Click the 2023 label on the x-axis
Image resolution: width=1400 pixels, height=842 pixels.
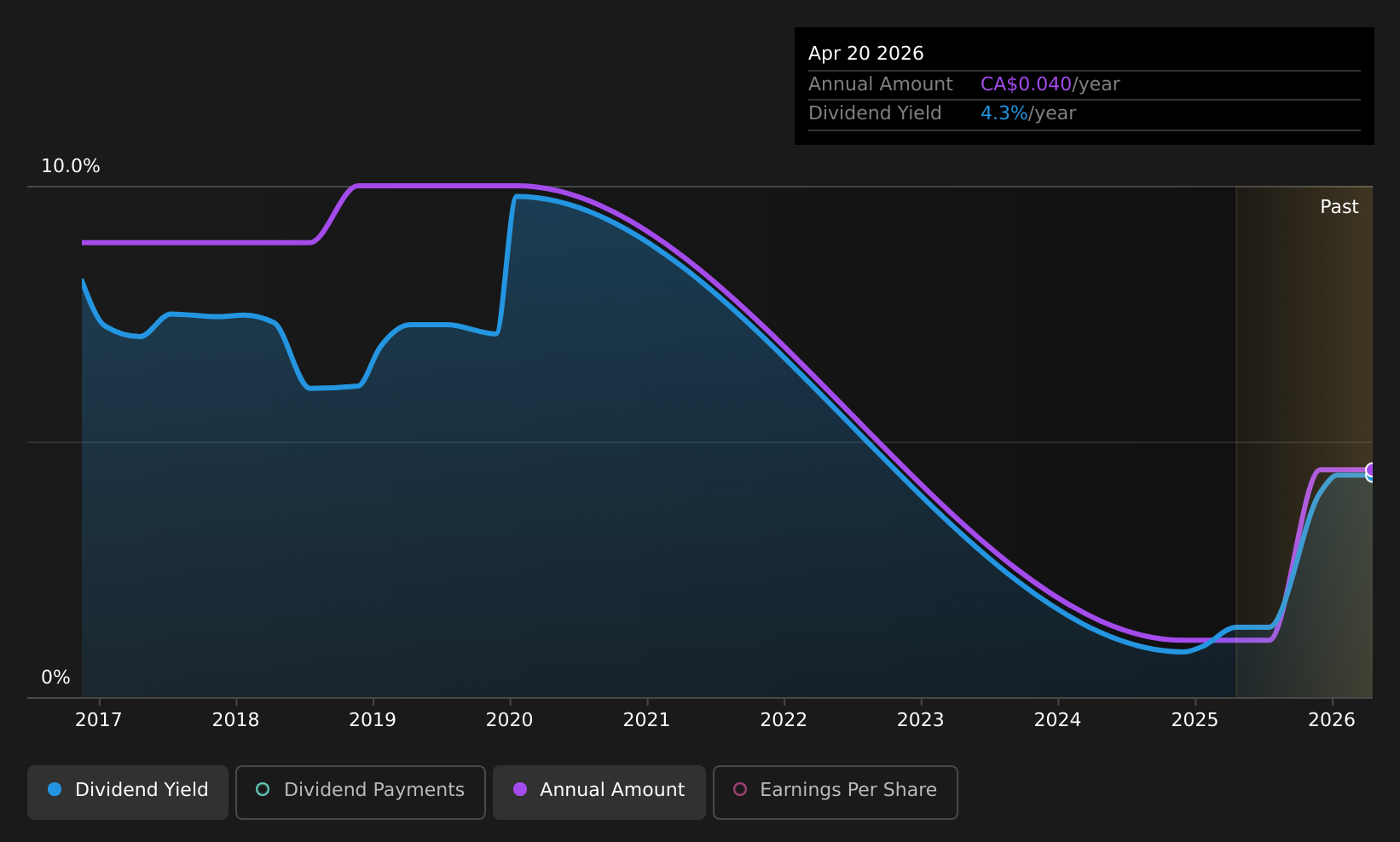click(x=921, y=720)
